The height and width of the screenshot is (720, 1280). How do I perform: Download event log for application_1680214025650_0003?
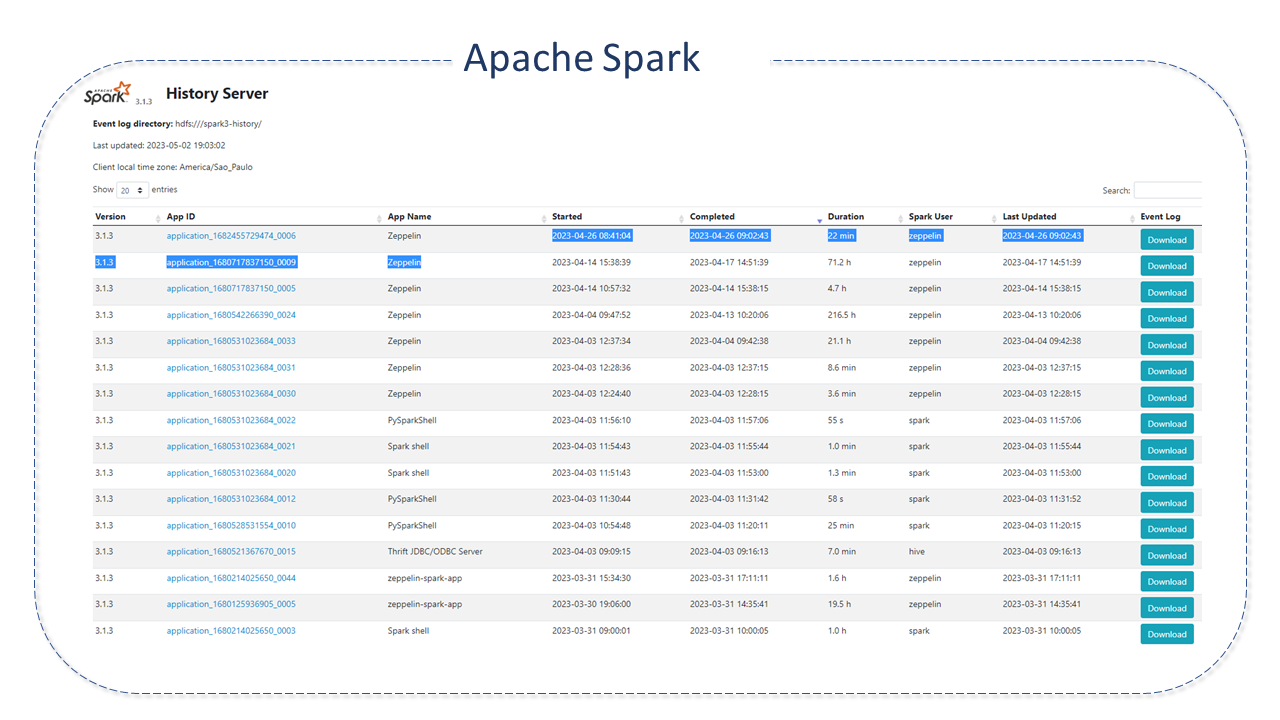[1167, 634]
